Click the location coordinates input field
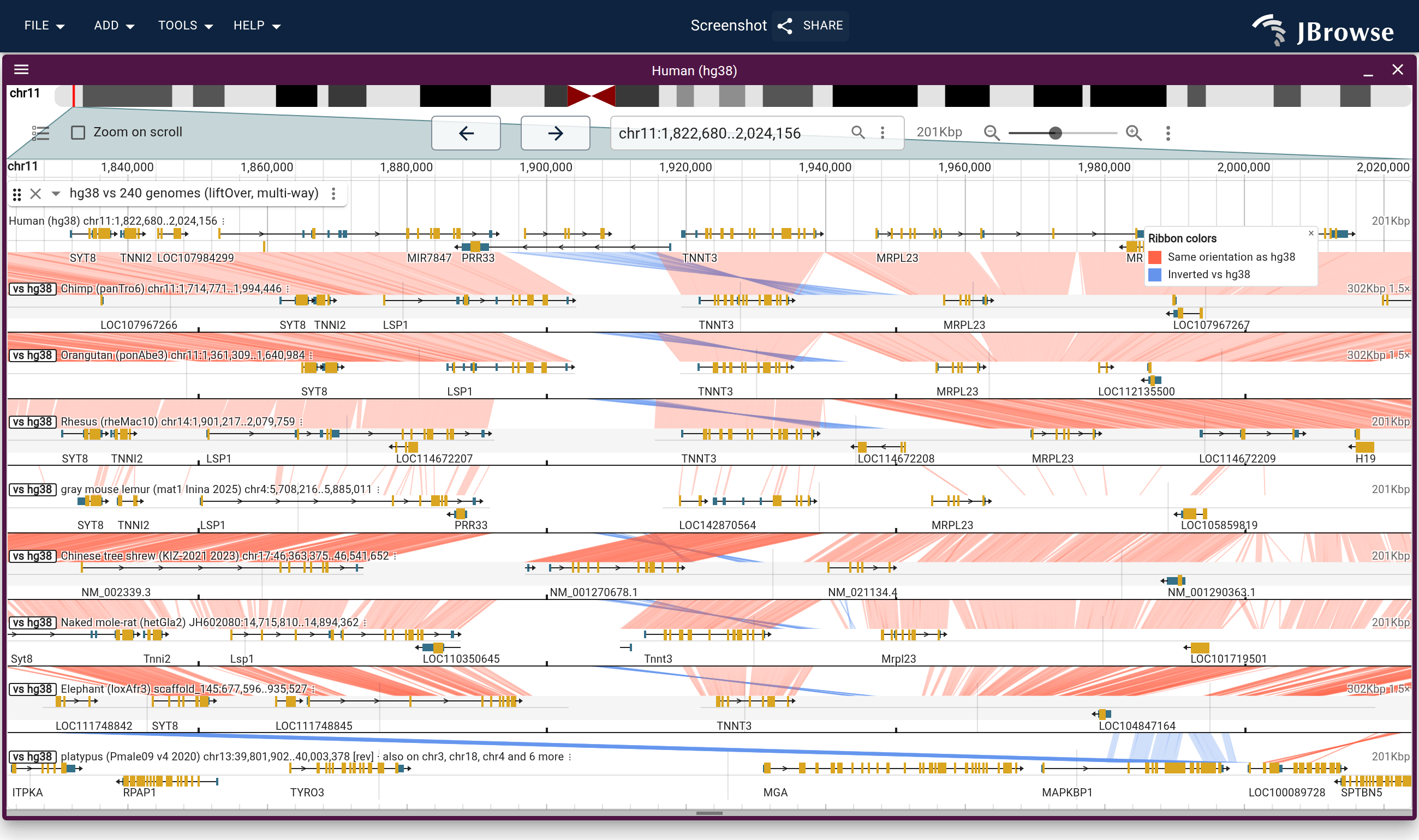The image size is (1419, 840). pyautogui.click(x=730, y=133)
